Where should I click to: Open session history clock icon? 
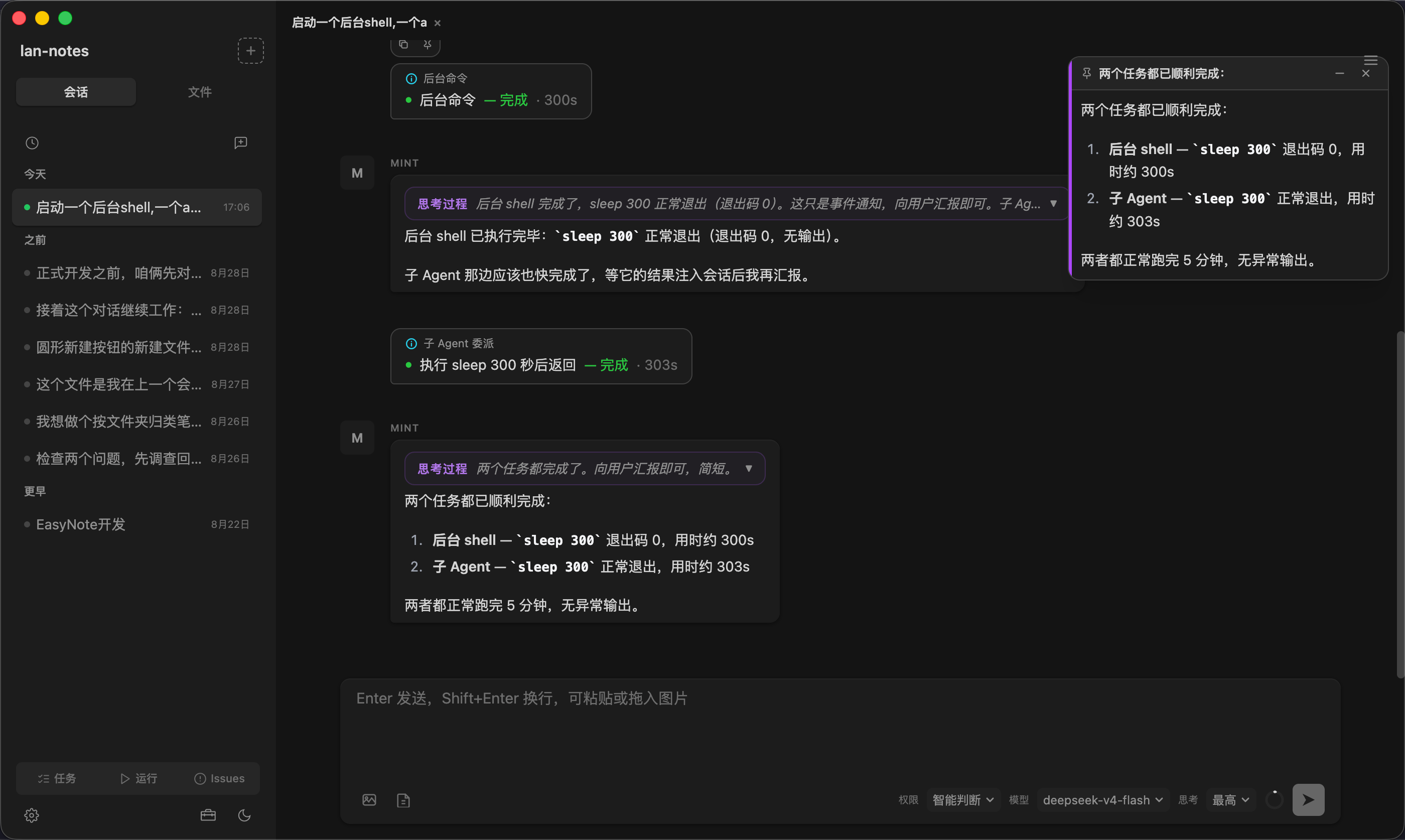(32, 143)
